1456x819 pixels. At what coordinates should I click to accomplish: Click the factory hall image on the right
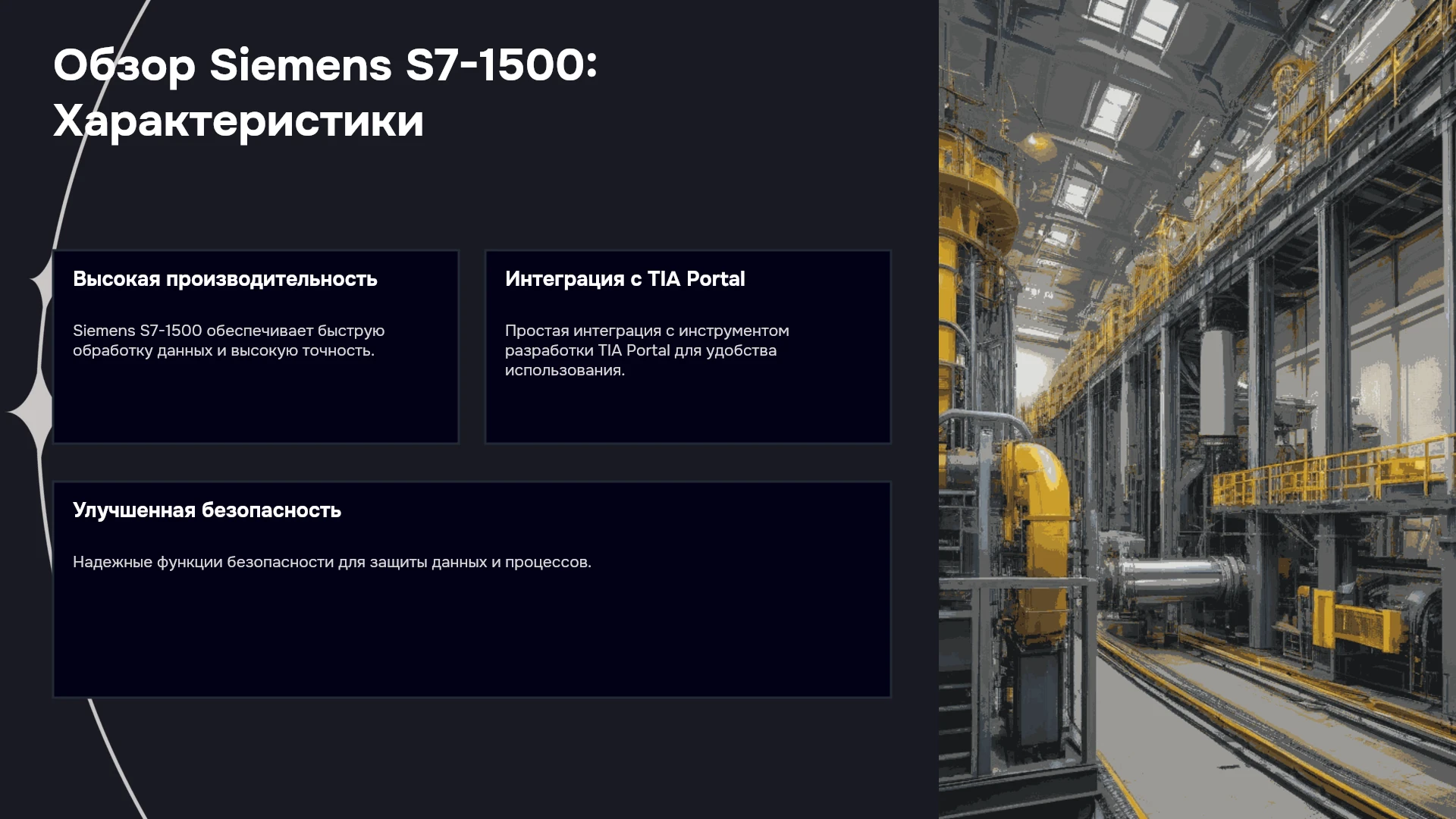click(x=1197, y=409)
